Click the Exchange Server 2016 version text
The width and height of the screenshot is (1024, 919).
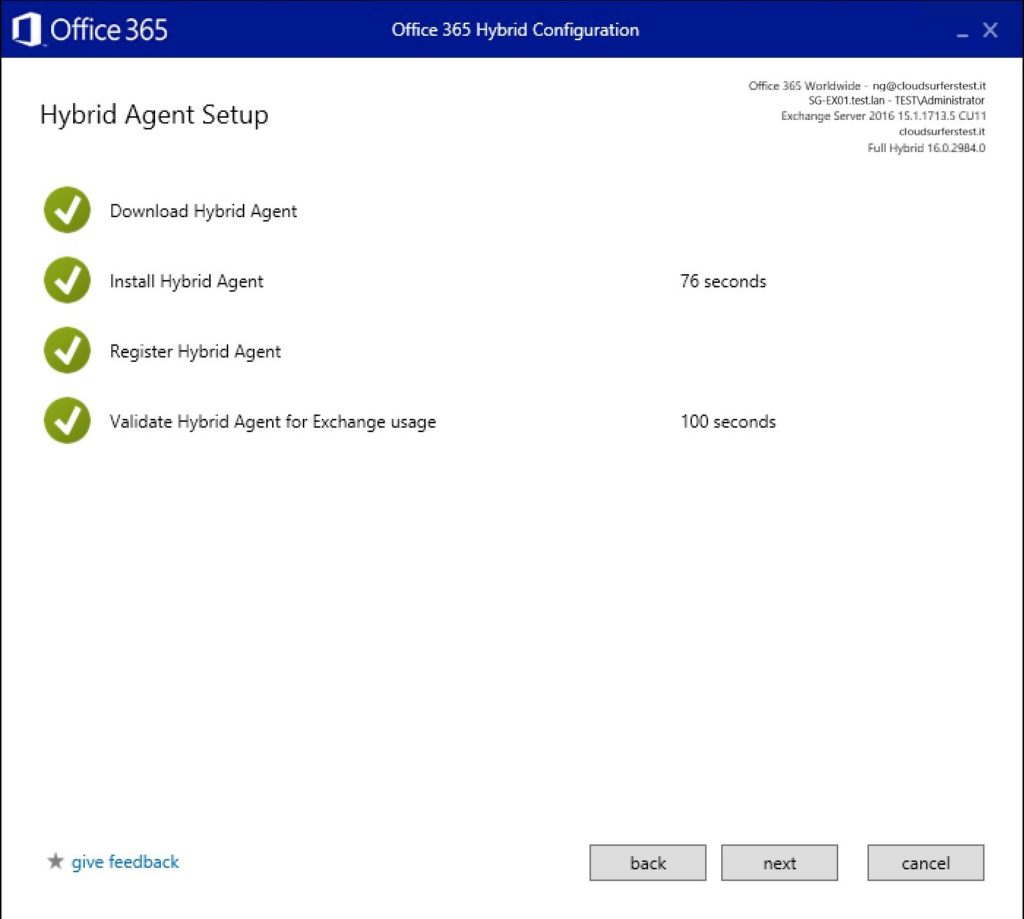(883, 116)
